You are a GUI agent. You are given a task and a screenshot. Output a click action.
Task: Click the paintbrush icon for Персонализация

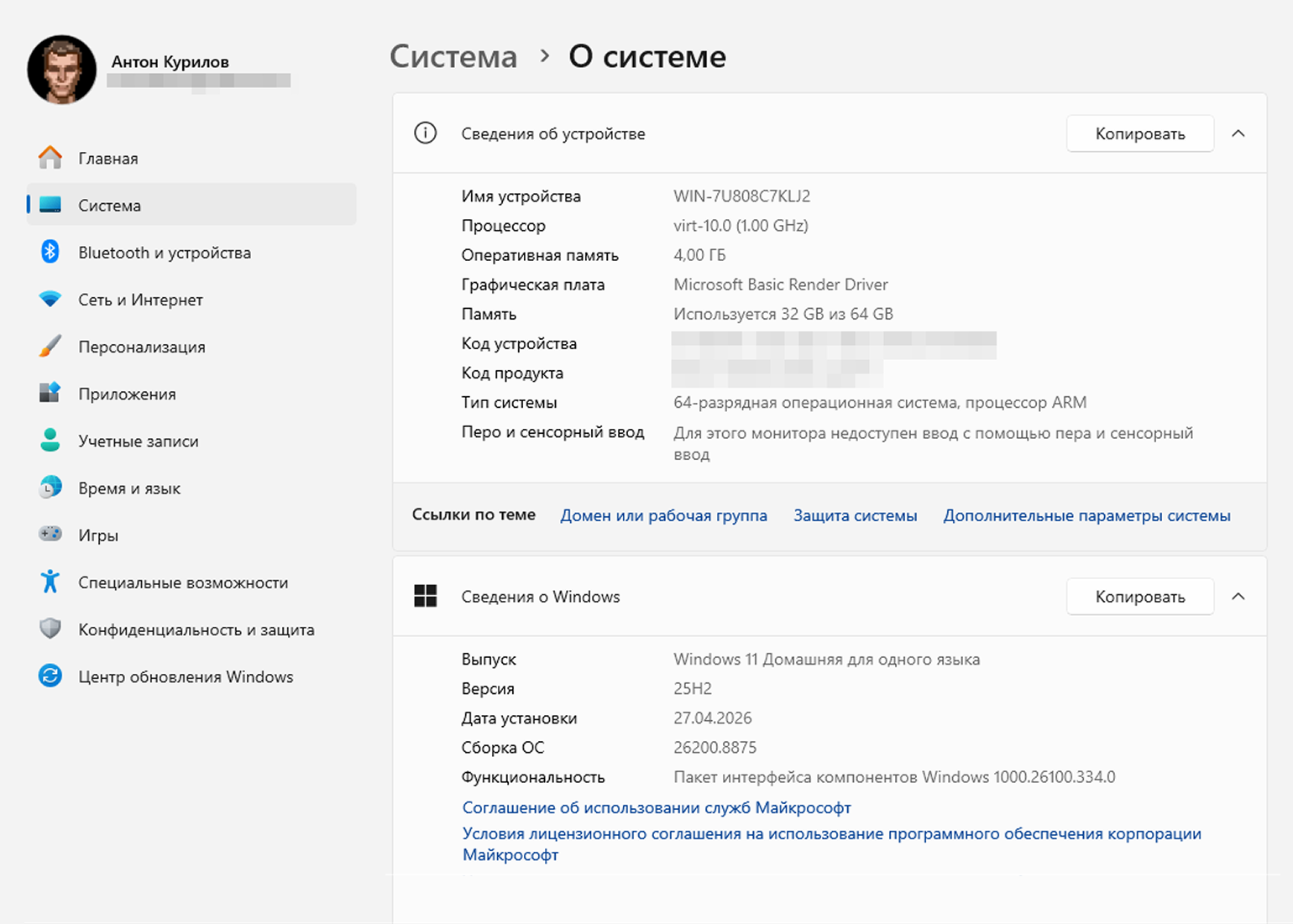pos(50,346)
